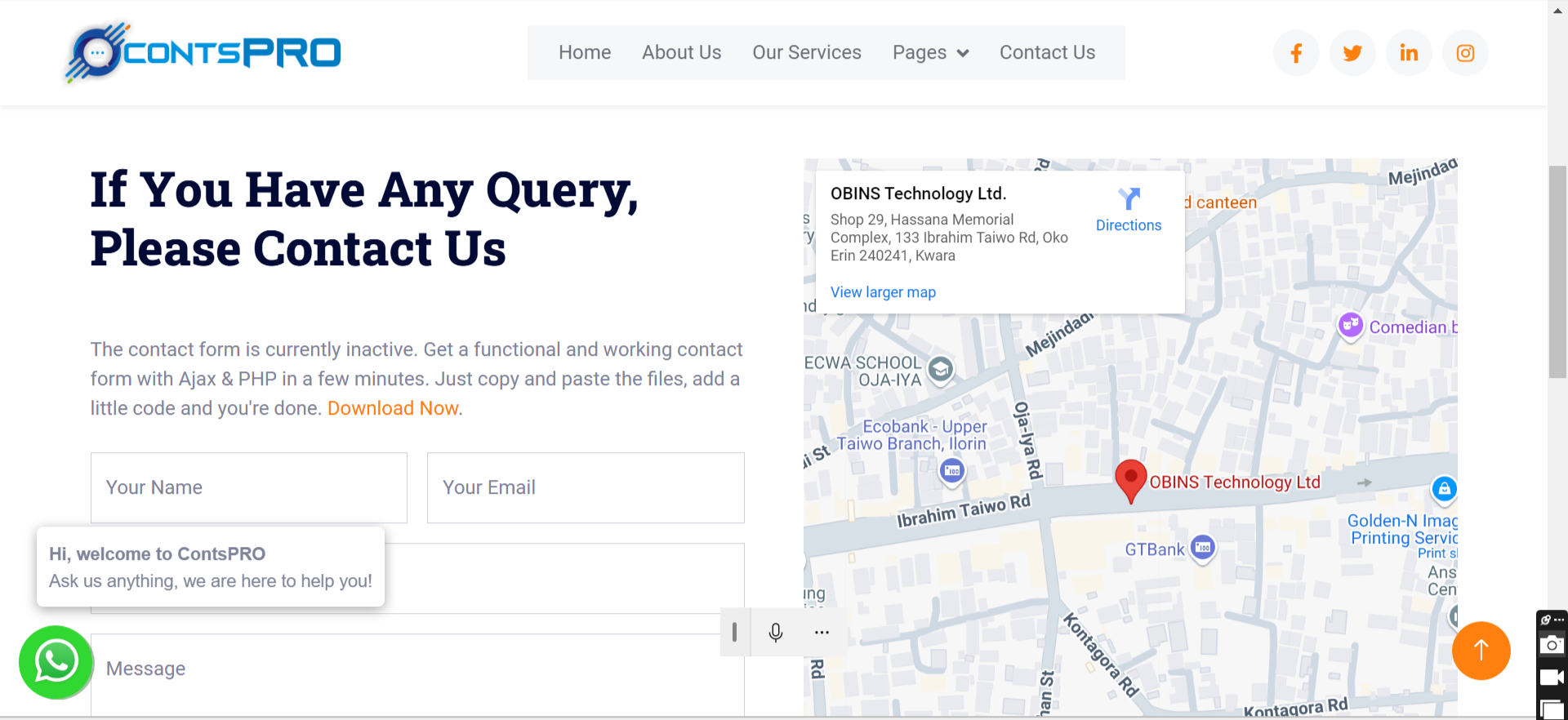
Task: Focus the Message text area
Action: 417,675
